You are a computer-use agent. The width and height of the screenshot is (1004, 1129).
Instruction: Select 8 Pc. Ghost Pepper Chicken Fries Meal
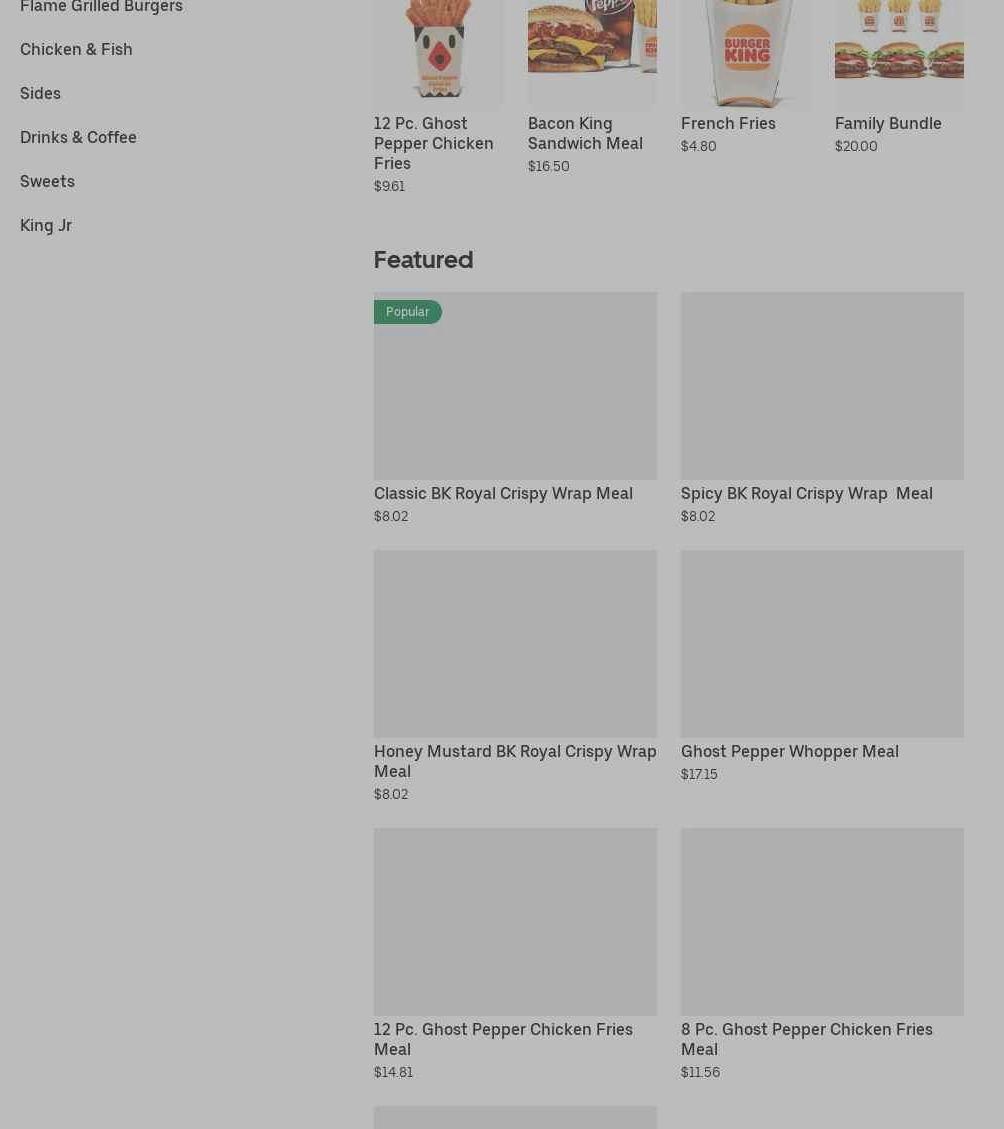click(807, 1039)
